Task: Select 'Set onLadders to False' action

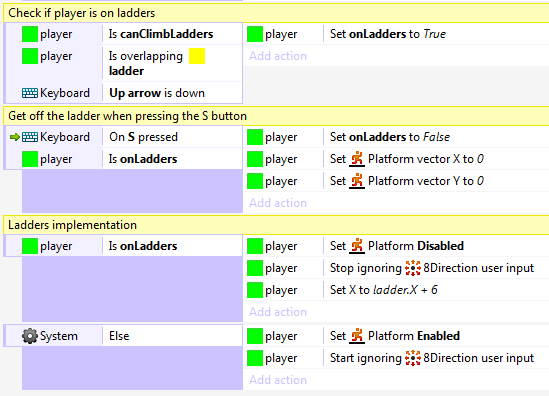Action: [390, 137]
